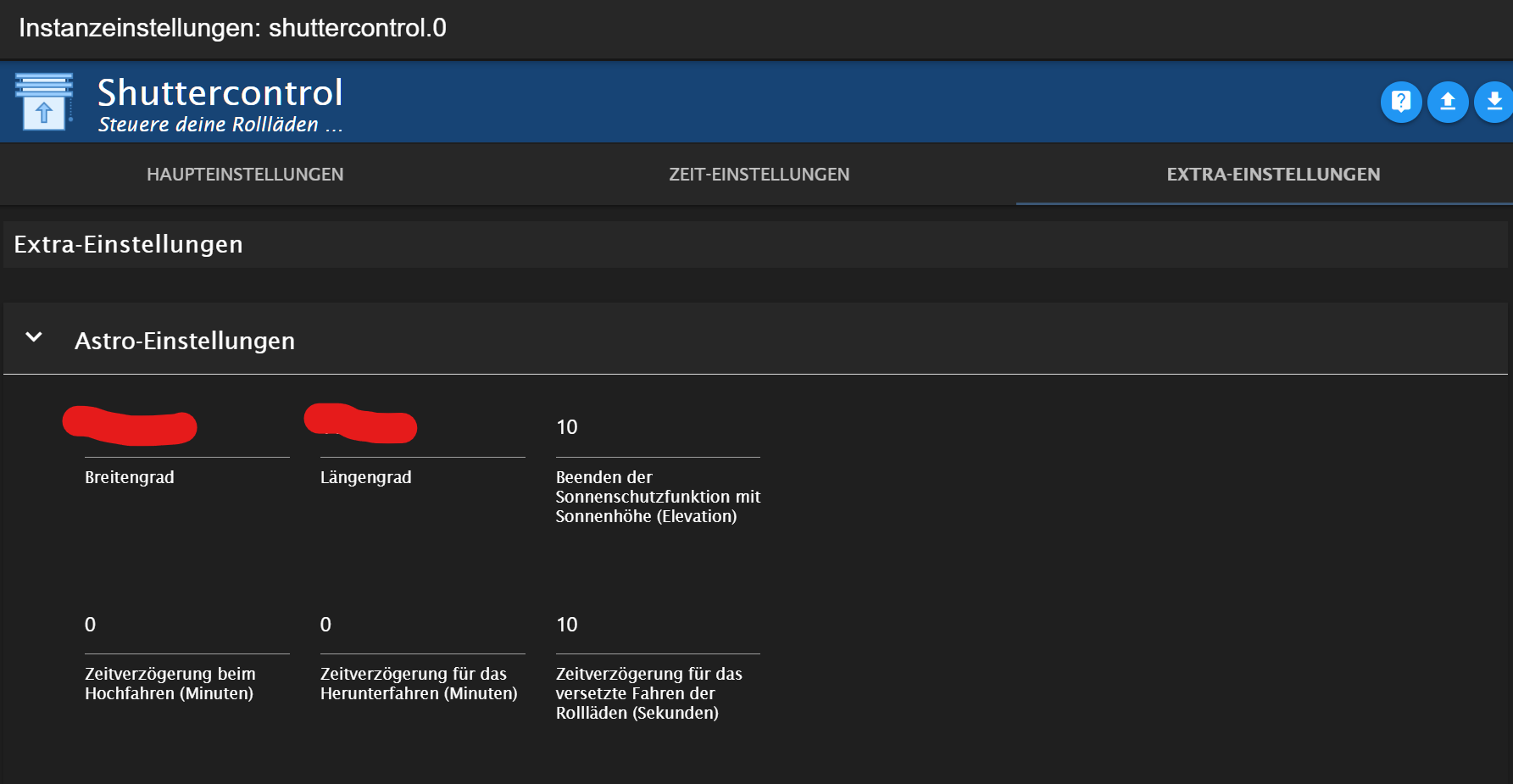Image resolution: width=1513 pixels, height=784 pixels.
Task: Click the versetzte Fahren der Rollläden label
Action: point(649,693)
